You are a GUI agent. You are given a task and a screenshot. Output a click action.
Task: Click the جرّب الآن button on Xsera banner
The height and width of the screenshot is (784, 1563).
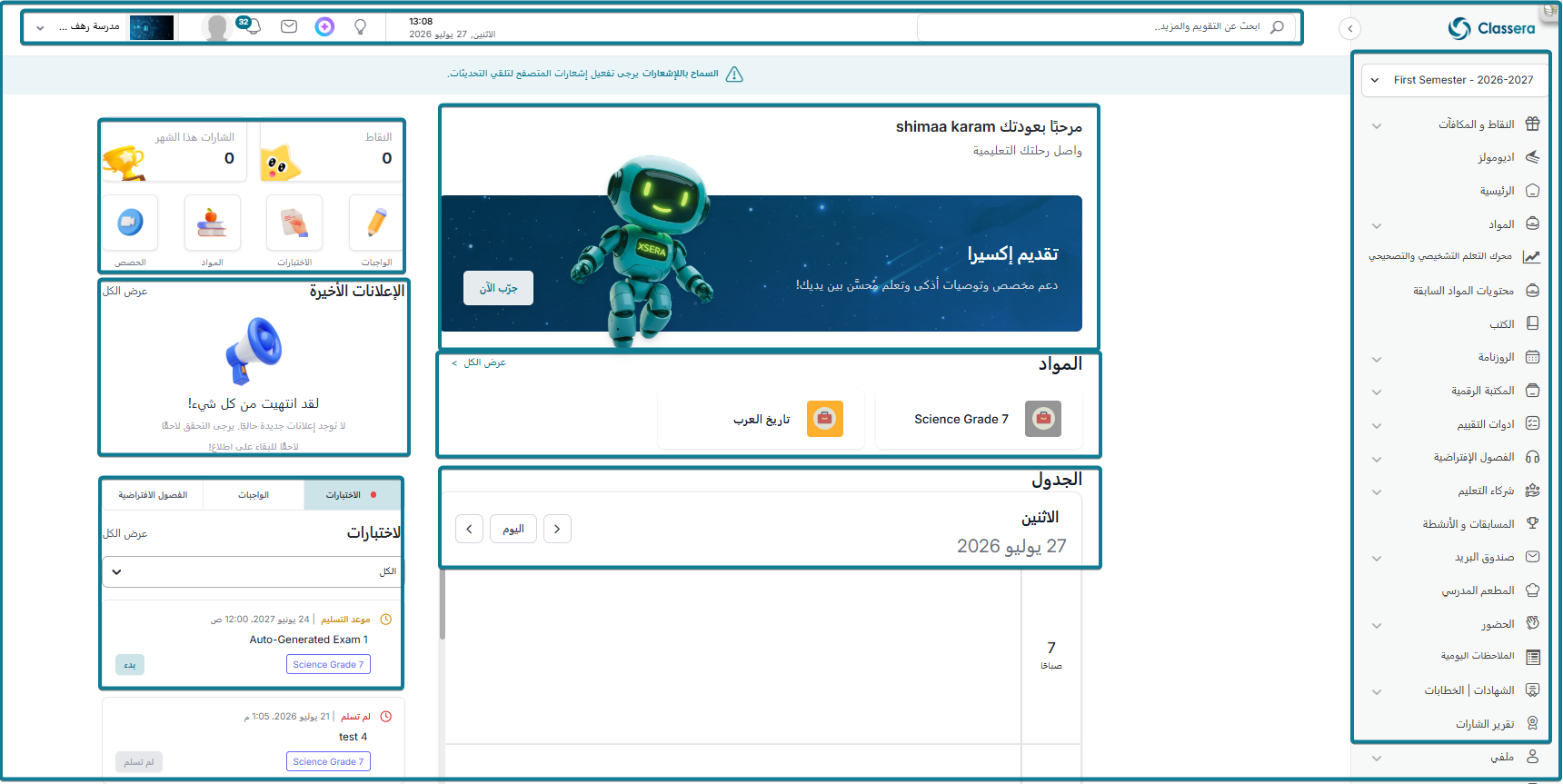pos(498,288)
